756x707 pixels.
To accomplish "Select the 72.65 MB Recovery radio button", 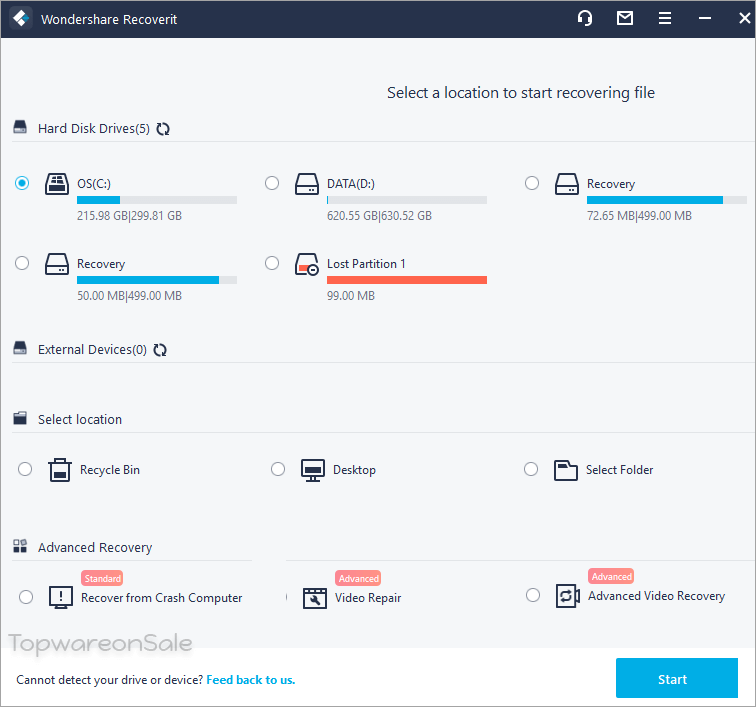I will 532,183.
